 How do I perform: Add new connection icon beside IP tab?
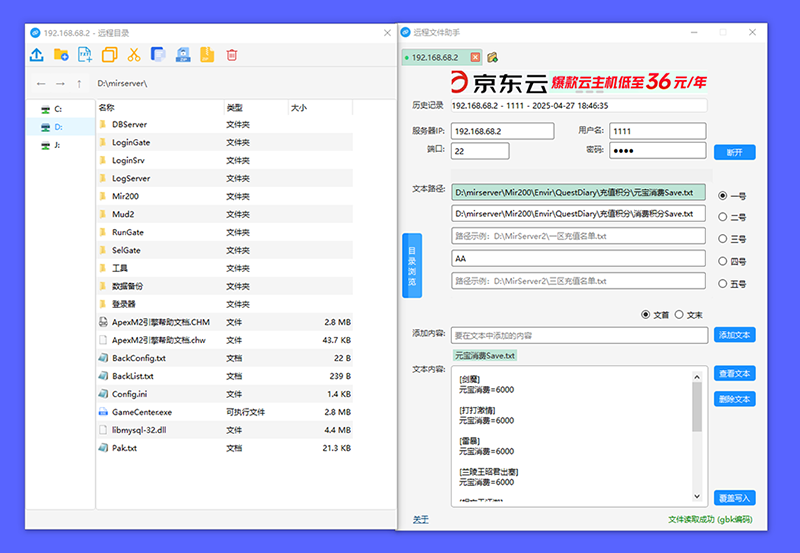[x=492, y=57]
